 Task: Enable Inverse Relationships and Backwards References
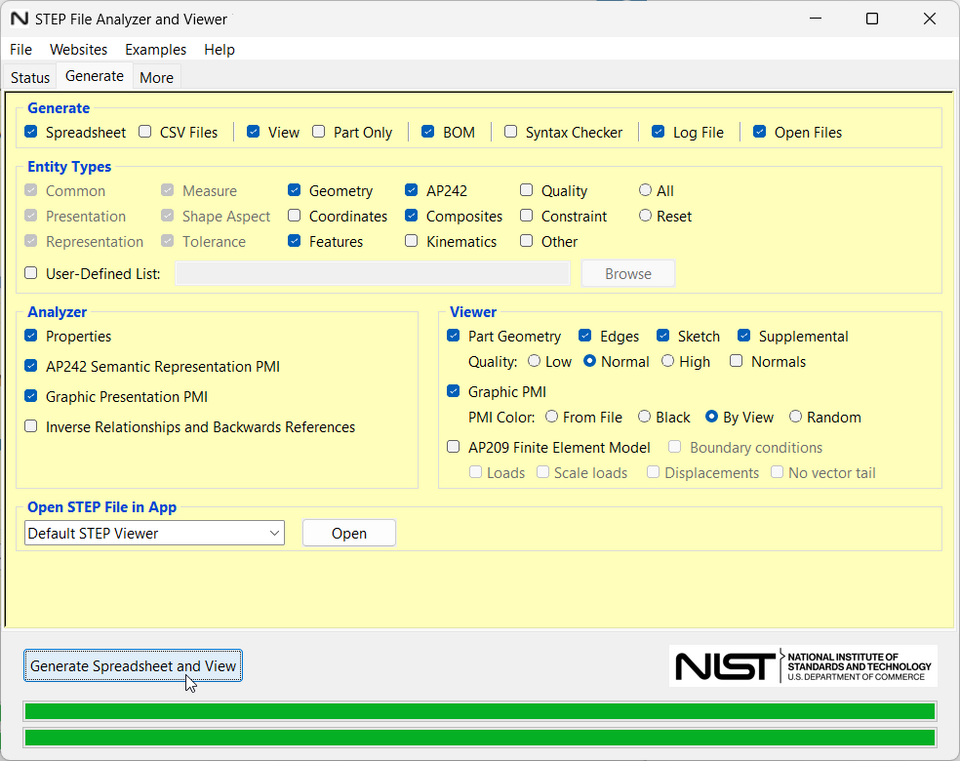click(x=30, y=426)
